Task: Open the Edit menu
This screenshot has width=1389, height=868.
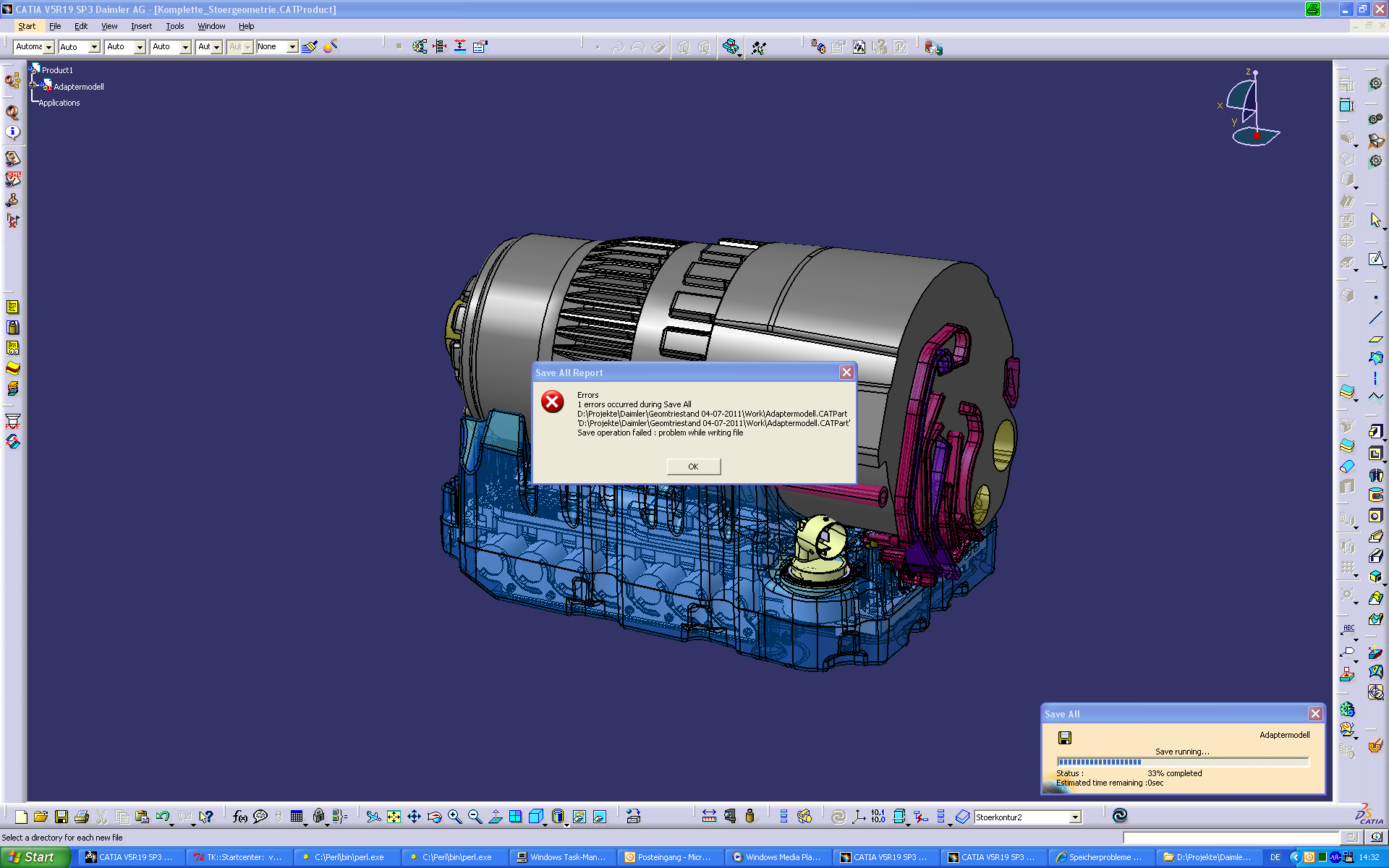Action: [x=81, y=26]
